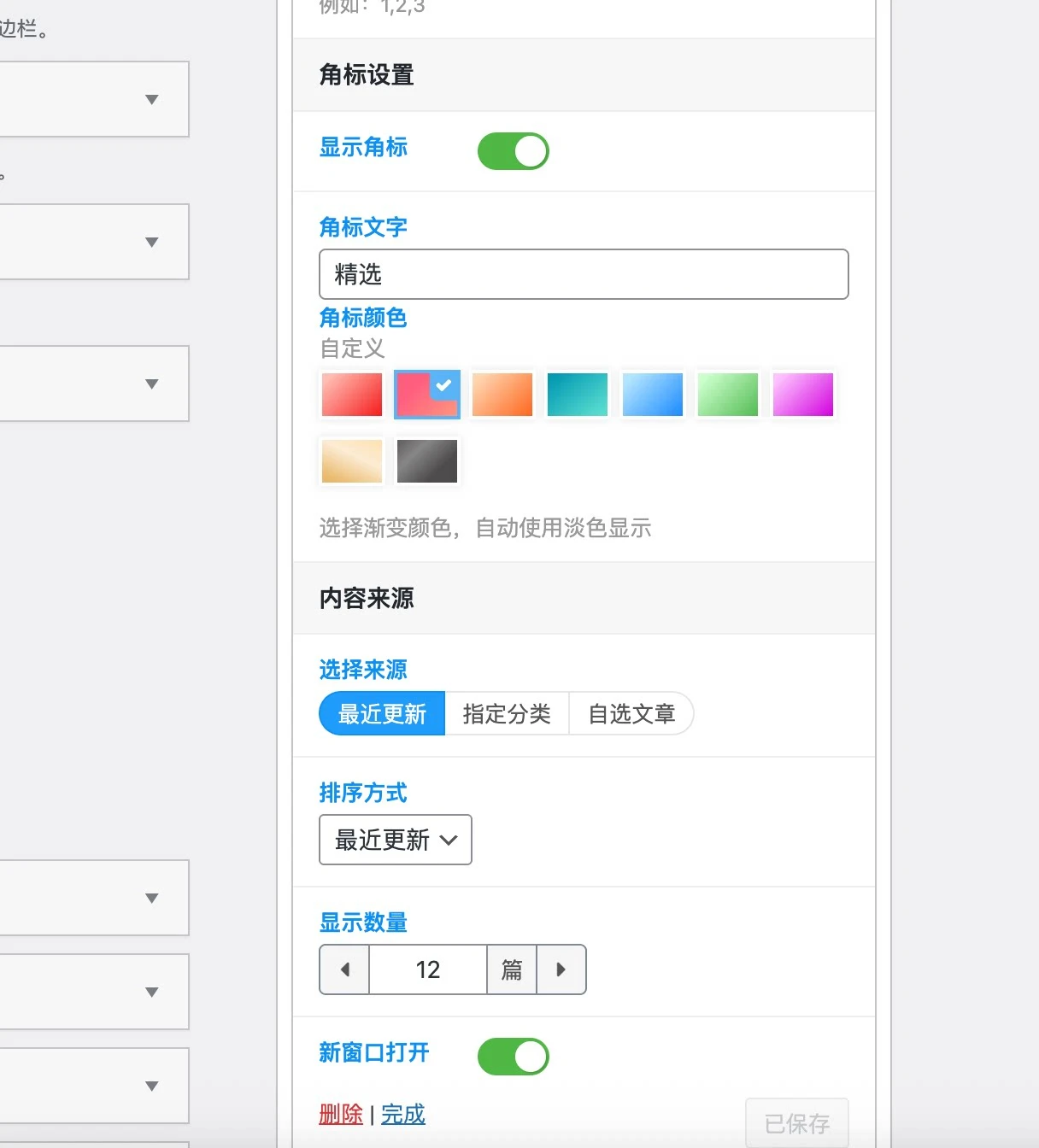
Task: Turn off the 新窗口打开 toggle
Action: (513, 1056)
